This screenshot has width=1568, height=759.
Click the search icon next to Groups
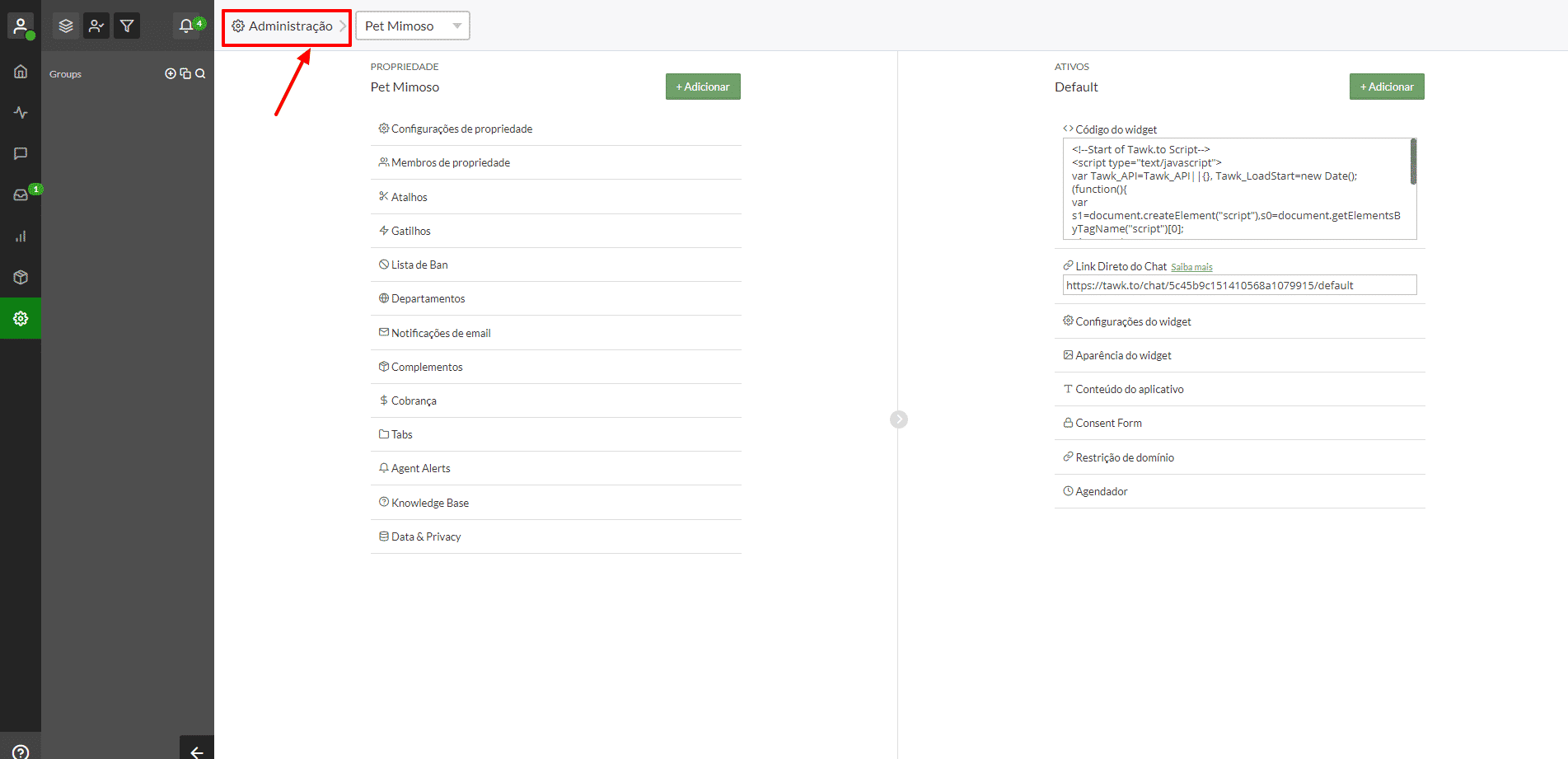200,73
